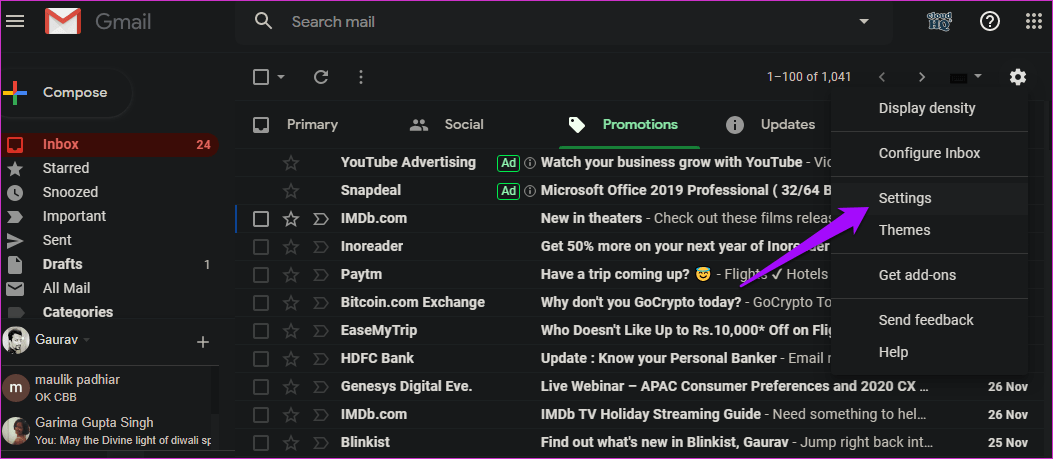Image resolution: width=1053 pixels, height=459 pixels.
Task: Open the main menu hamburger icon
Action: click(15, 22)
